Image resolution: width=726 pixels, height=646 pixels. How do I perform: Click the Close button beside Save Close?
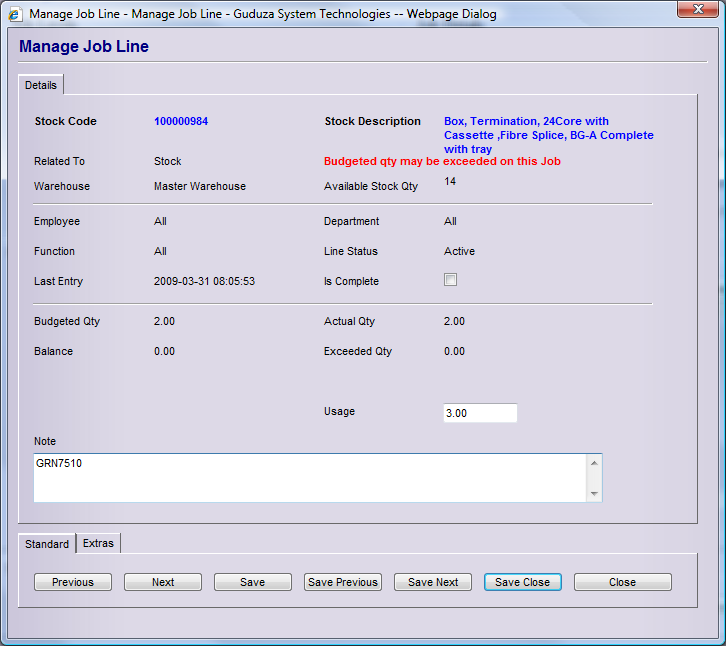tap(622, 582)
